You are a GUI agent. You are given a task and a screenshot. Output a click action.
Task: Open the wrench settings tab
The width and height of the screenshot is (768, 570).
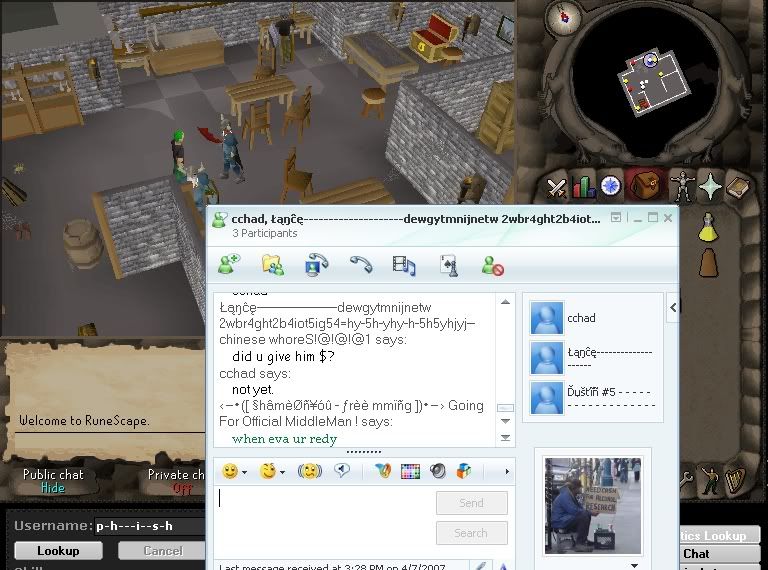click(686, 480)
